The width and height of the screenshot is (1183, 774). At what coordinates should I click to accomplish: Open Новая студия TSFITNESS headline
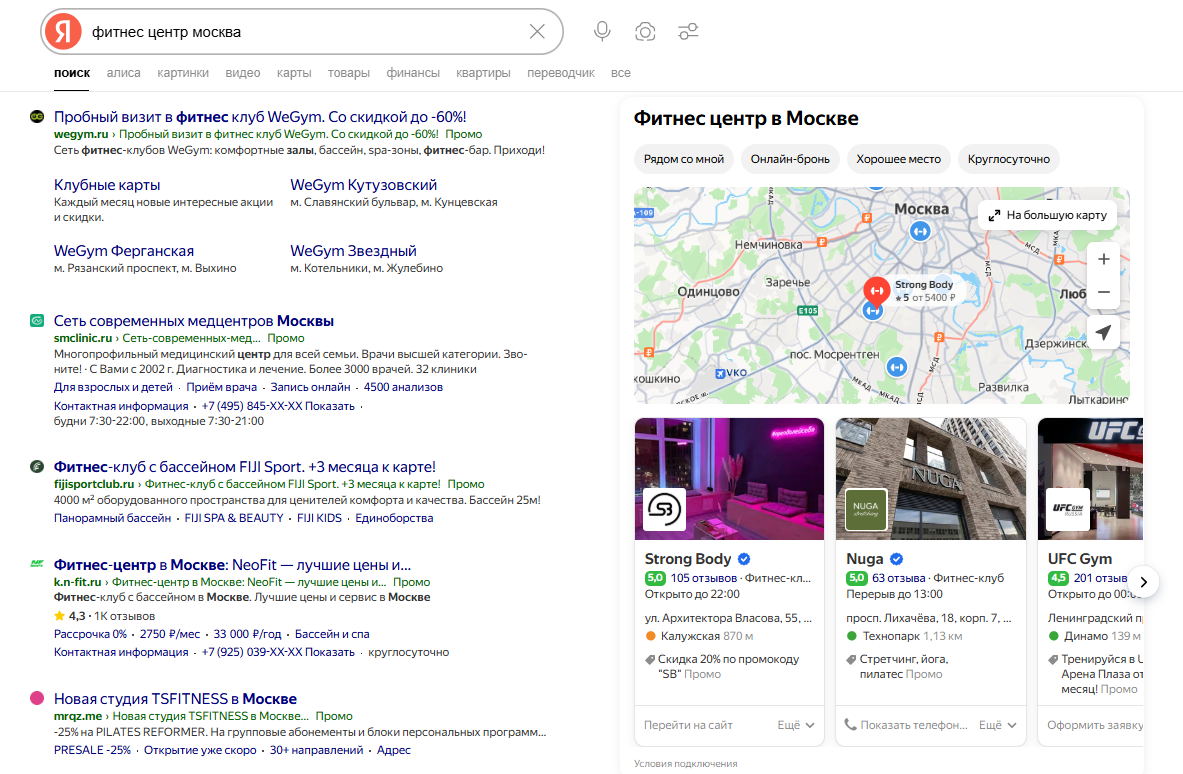(175, 699)
